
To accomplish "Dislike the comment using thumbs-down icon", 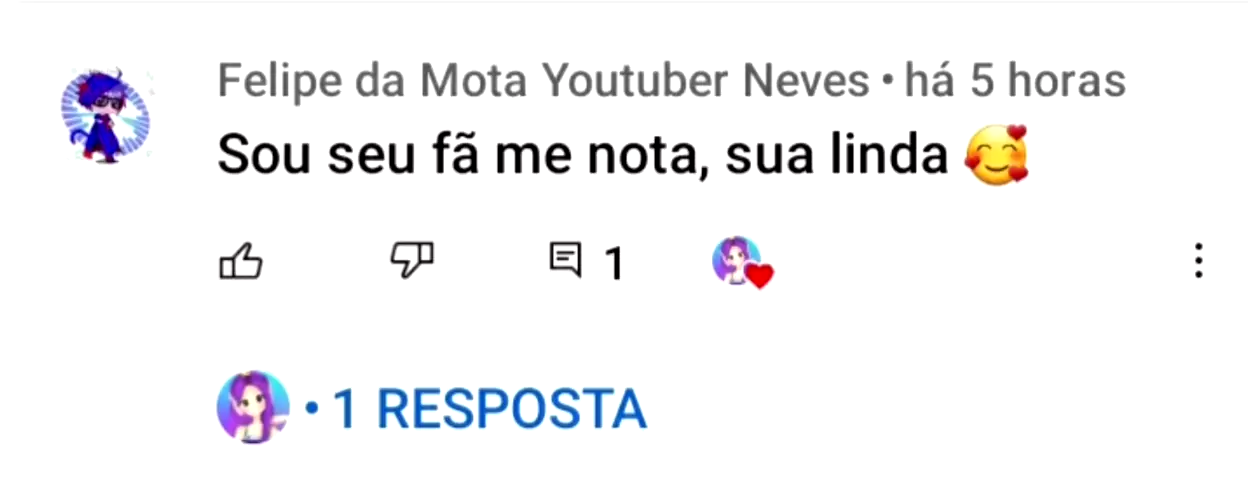I will tap(412, 262).
